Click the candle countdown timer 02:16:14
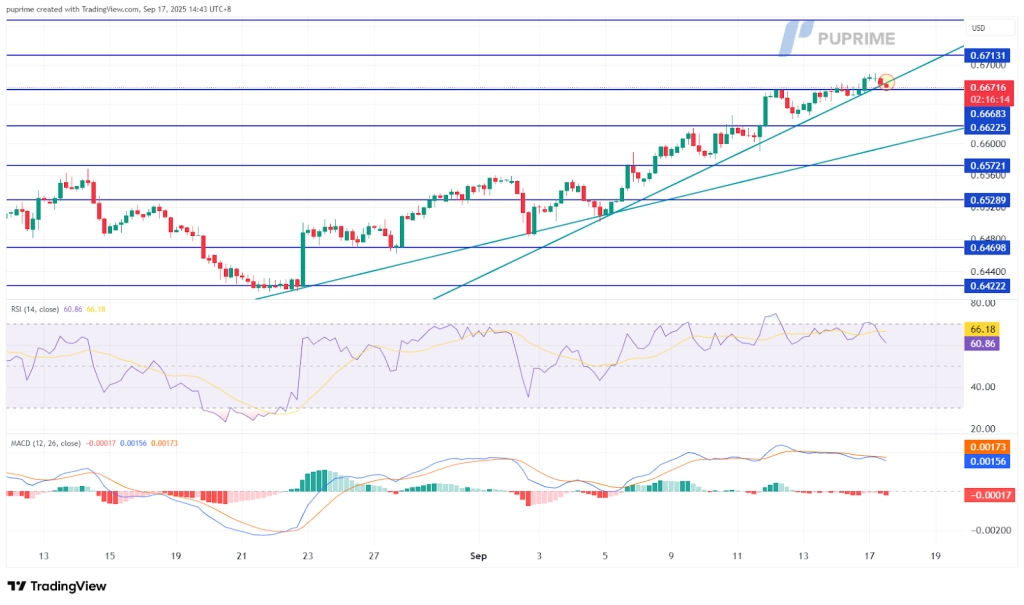 (x=988, y=100)
